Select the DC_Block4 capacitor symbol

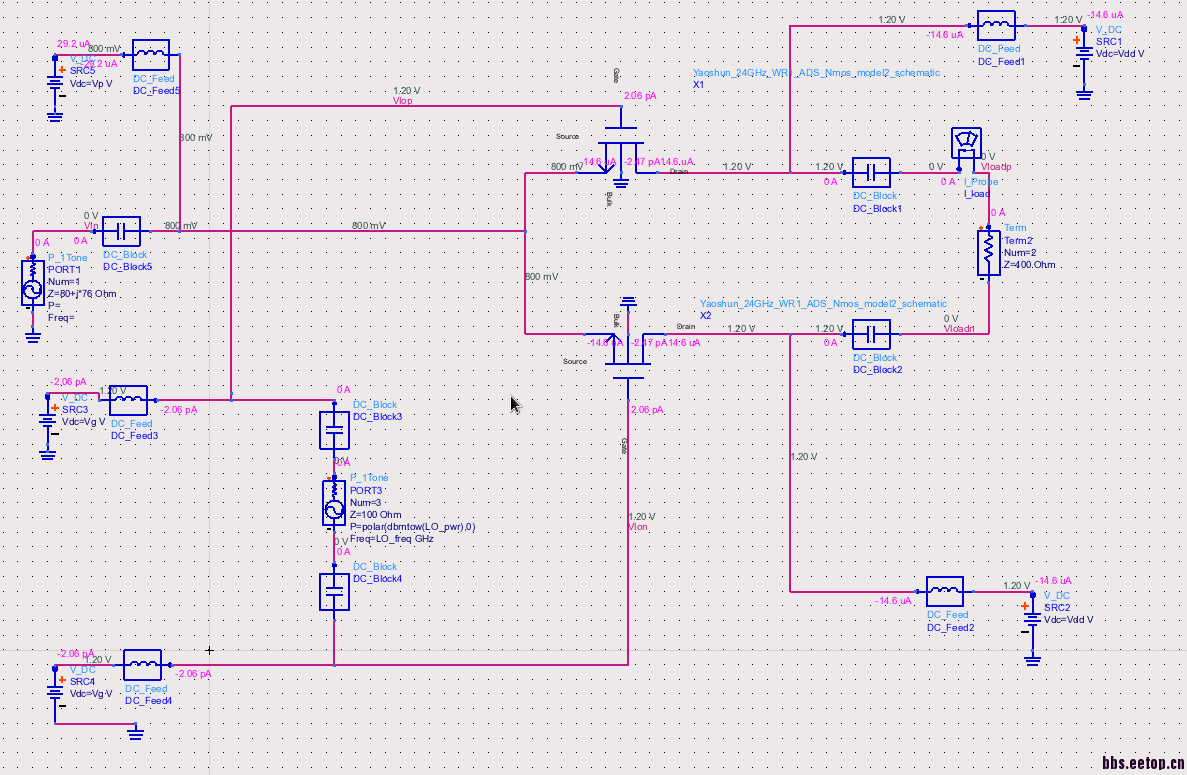tap(334, 592)
